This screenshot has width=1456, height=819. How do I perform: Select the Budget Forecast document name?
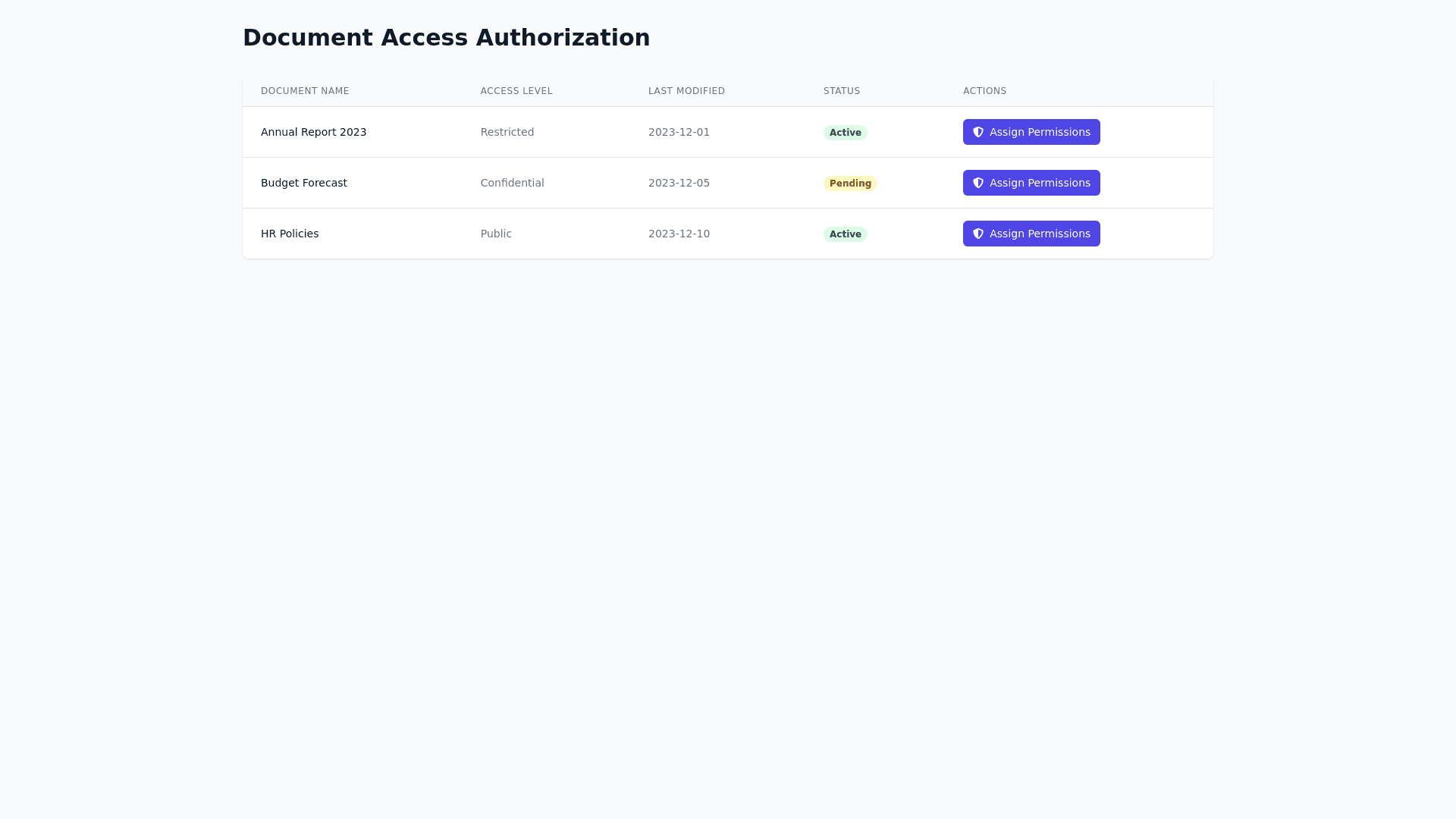(x=303, y=183)
